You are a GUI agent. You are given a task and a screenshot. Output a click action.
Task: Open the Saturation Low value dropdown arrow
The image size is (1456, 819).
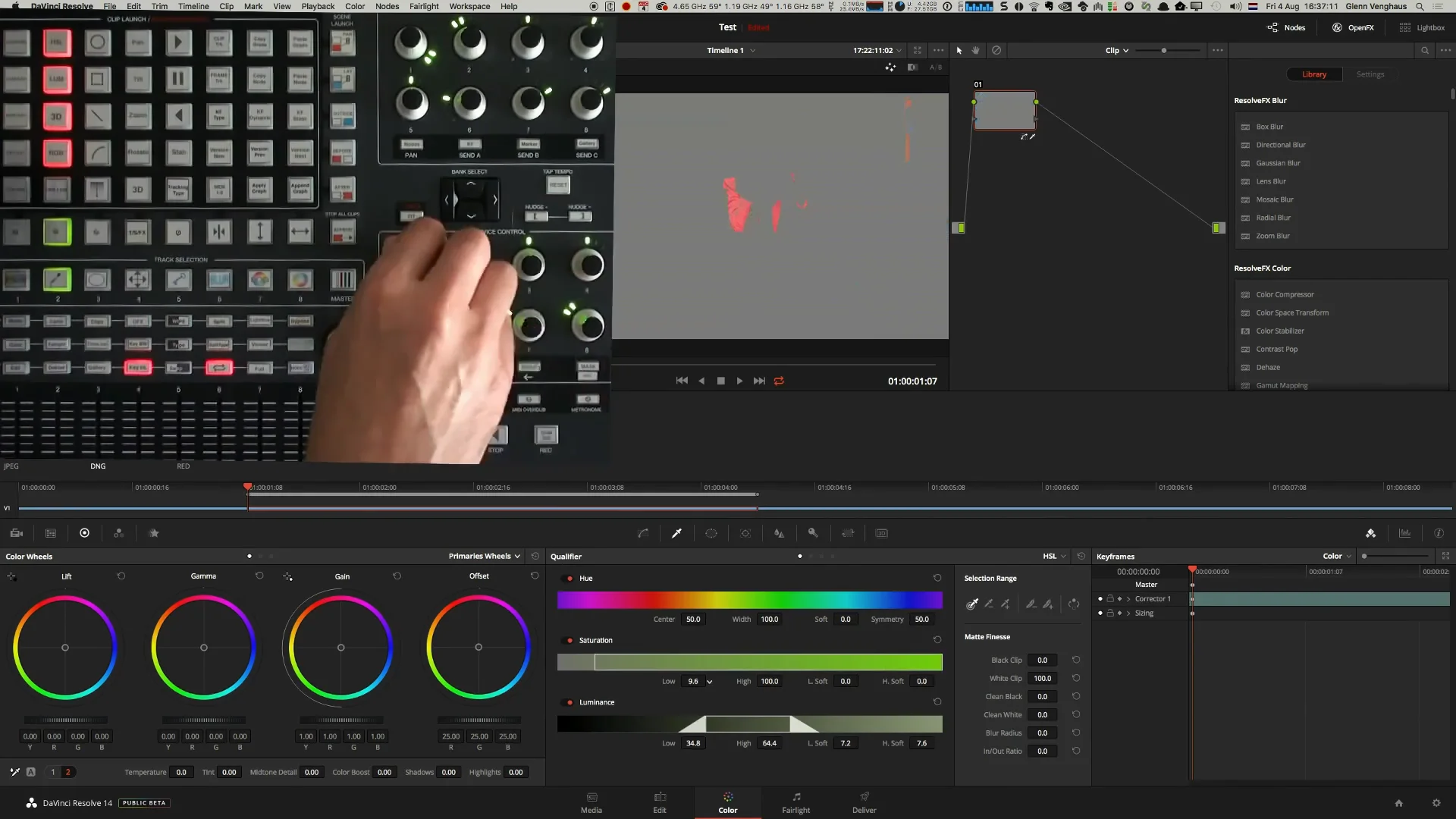710,682
